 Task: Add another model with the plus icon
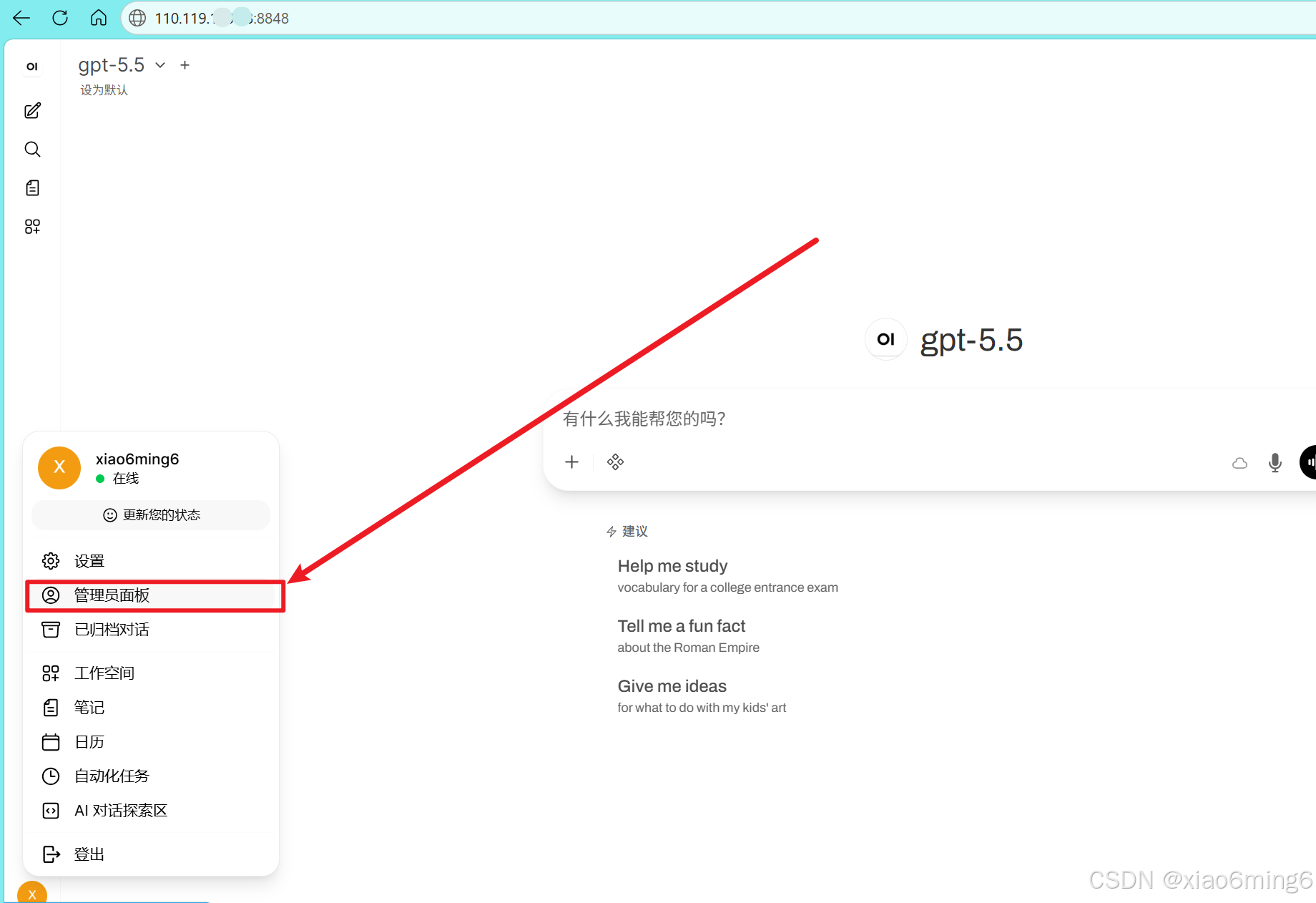click(x=185, y=65)
